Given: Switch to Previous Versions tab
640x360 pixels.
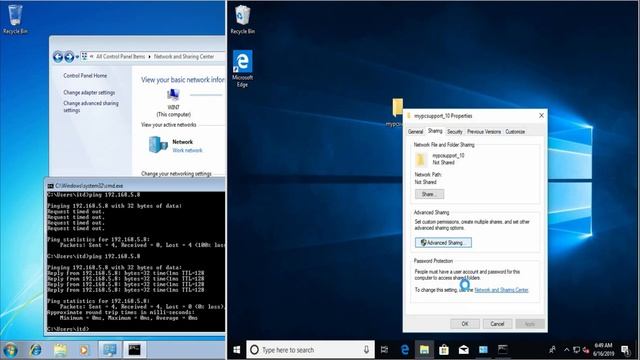Looking at the screenshot, I should point(484,132).
